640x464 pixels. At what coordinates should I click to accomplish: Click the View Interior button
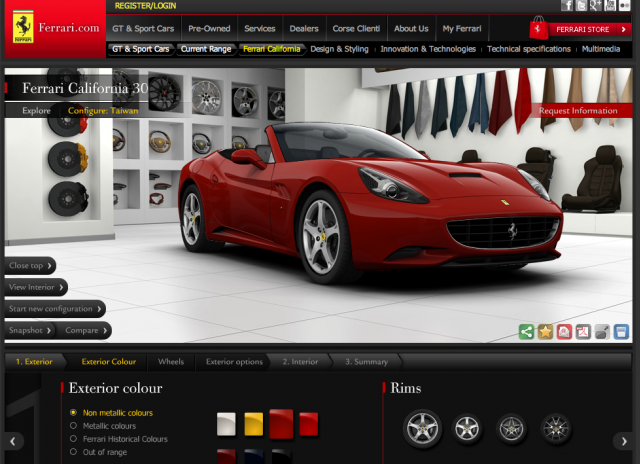(36, 287)
